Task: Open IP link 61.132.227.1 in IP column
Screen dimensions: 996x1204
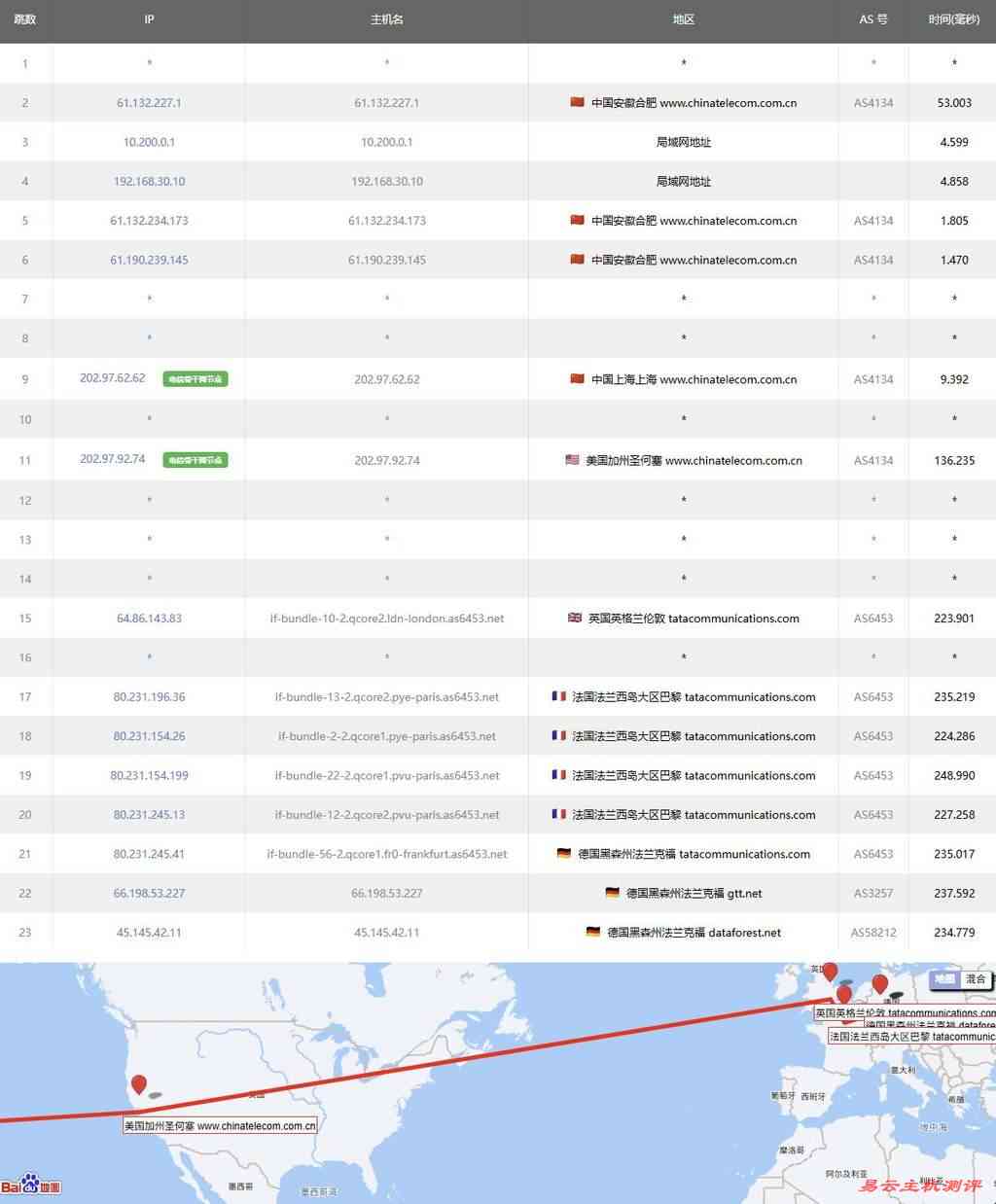Action: pos(149,102)
